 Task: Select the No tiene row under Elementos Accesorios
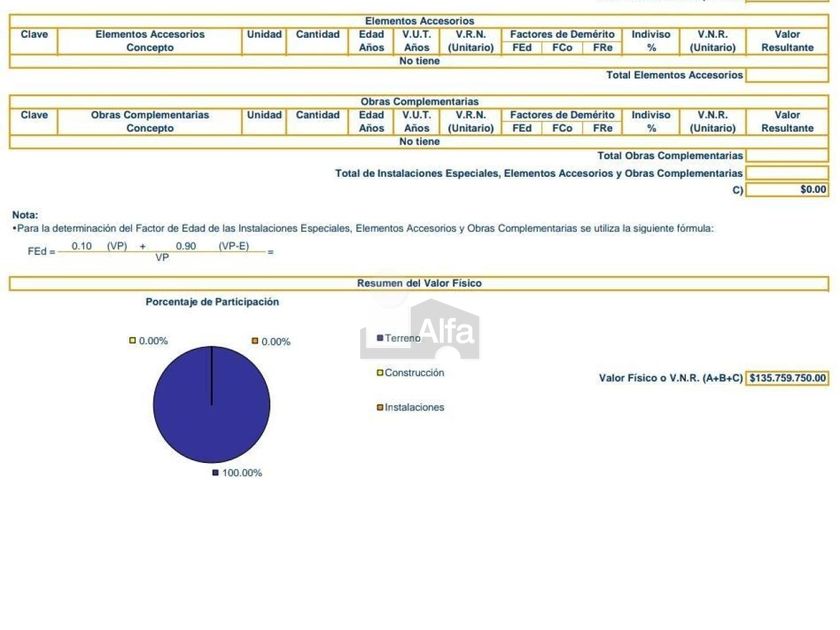[x=419, y=61]
